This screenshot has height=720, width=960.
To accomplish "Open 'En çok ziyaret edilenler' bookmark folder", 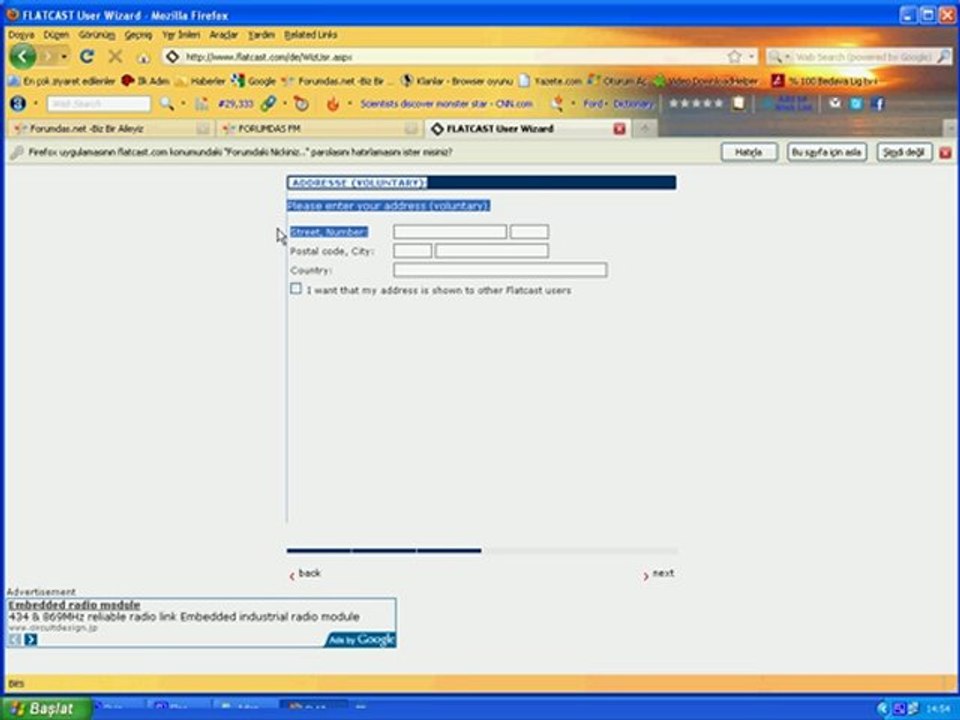I will (x=61, y=81).
